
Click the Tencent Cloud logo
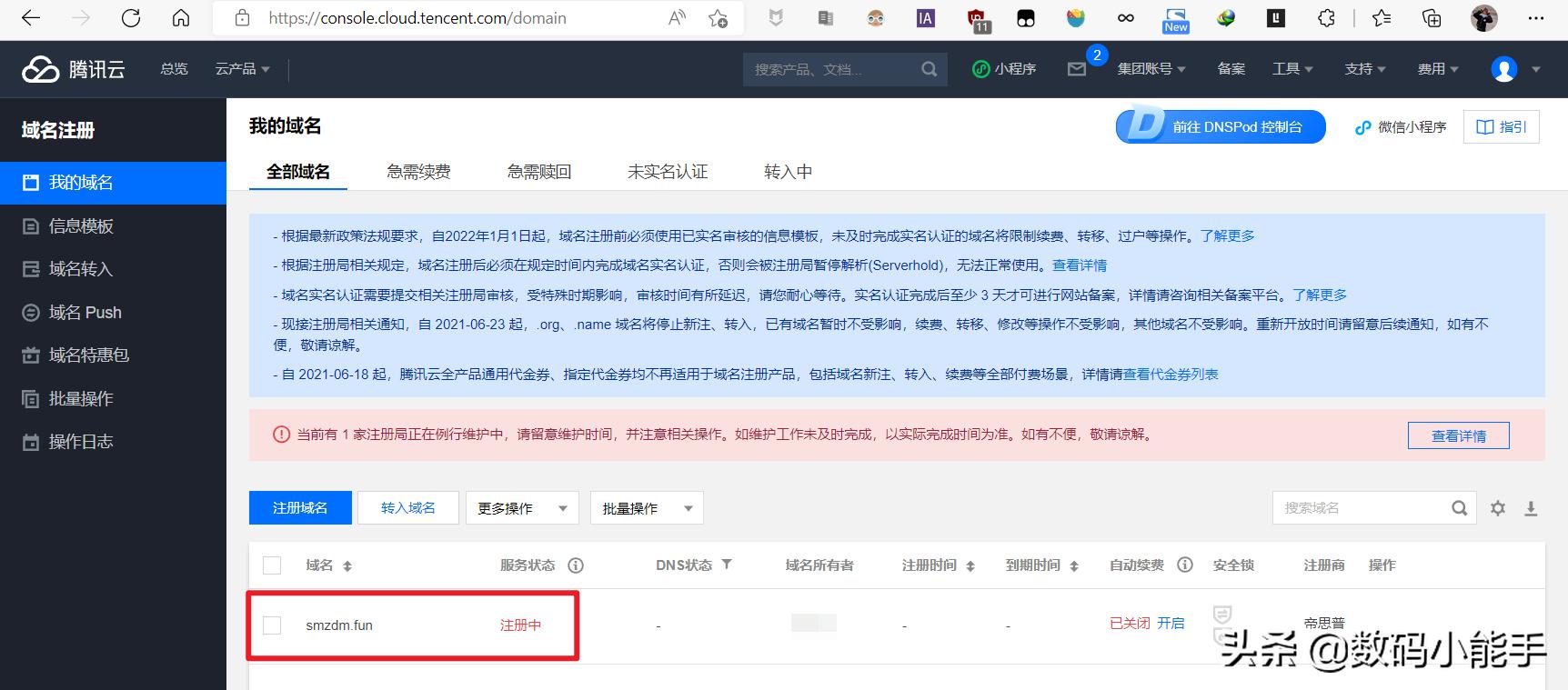pyautogui.click(x=74, y=69)
